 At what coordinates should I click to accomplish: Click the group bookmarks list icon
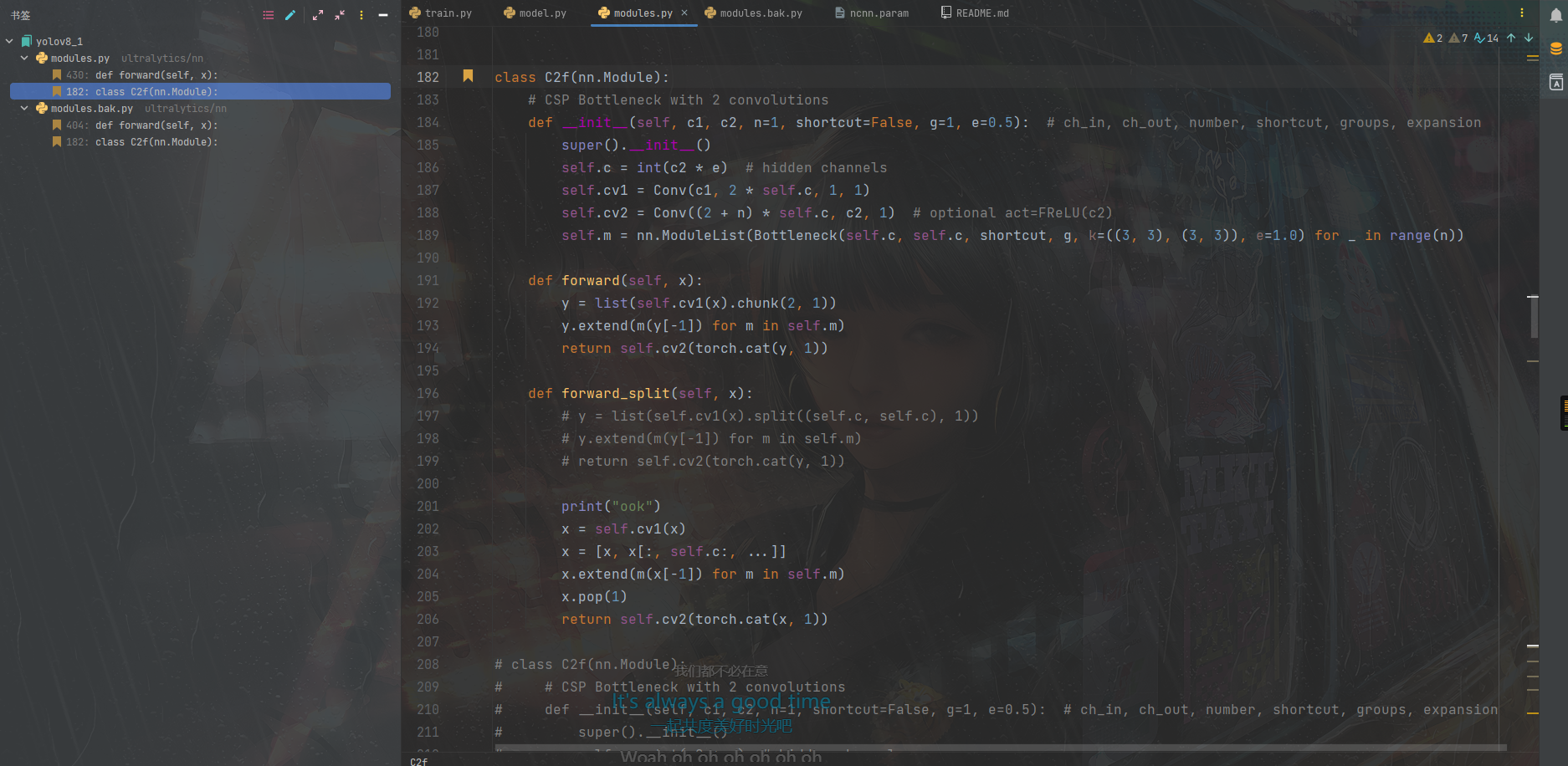(x=269, y=14)
